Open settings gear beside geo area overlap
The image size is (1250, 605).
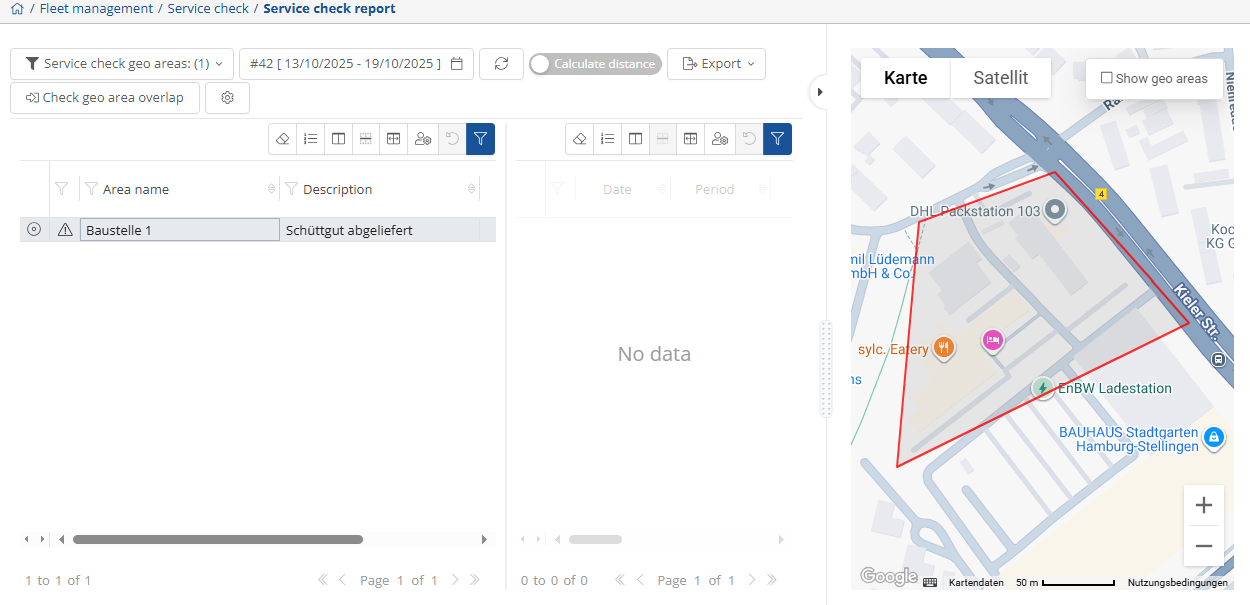point(227,98)
